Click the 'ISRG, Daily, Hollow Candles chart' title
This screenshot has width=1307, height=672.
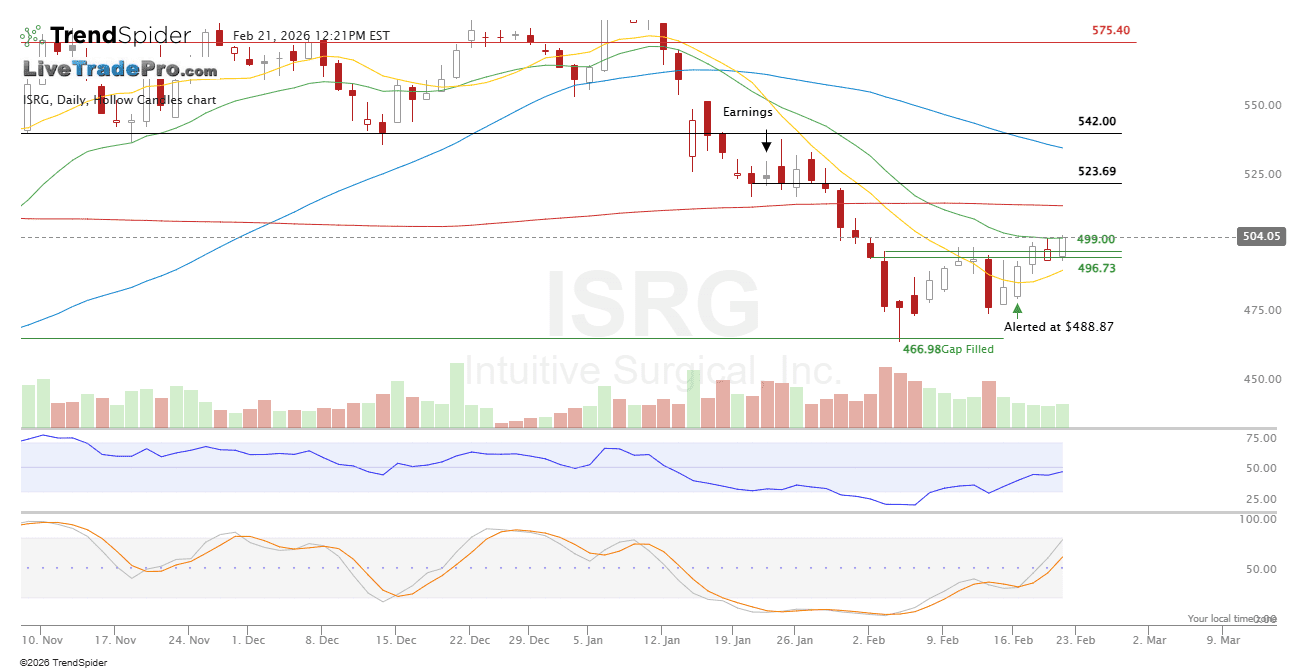(x=119, y=100)
